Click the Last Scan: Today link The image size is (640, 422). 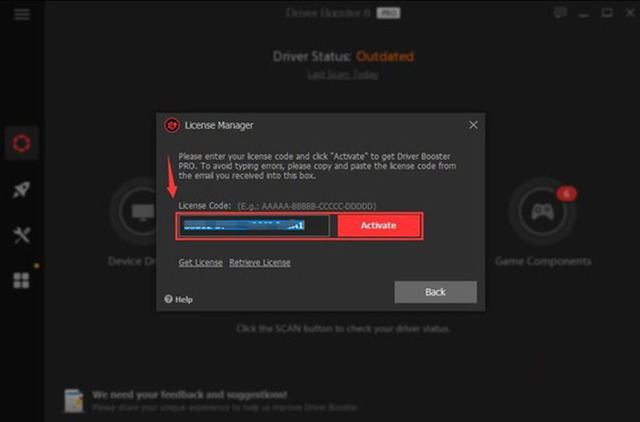point(343,75)
